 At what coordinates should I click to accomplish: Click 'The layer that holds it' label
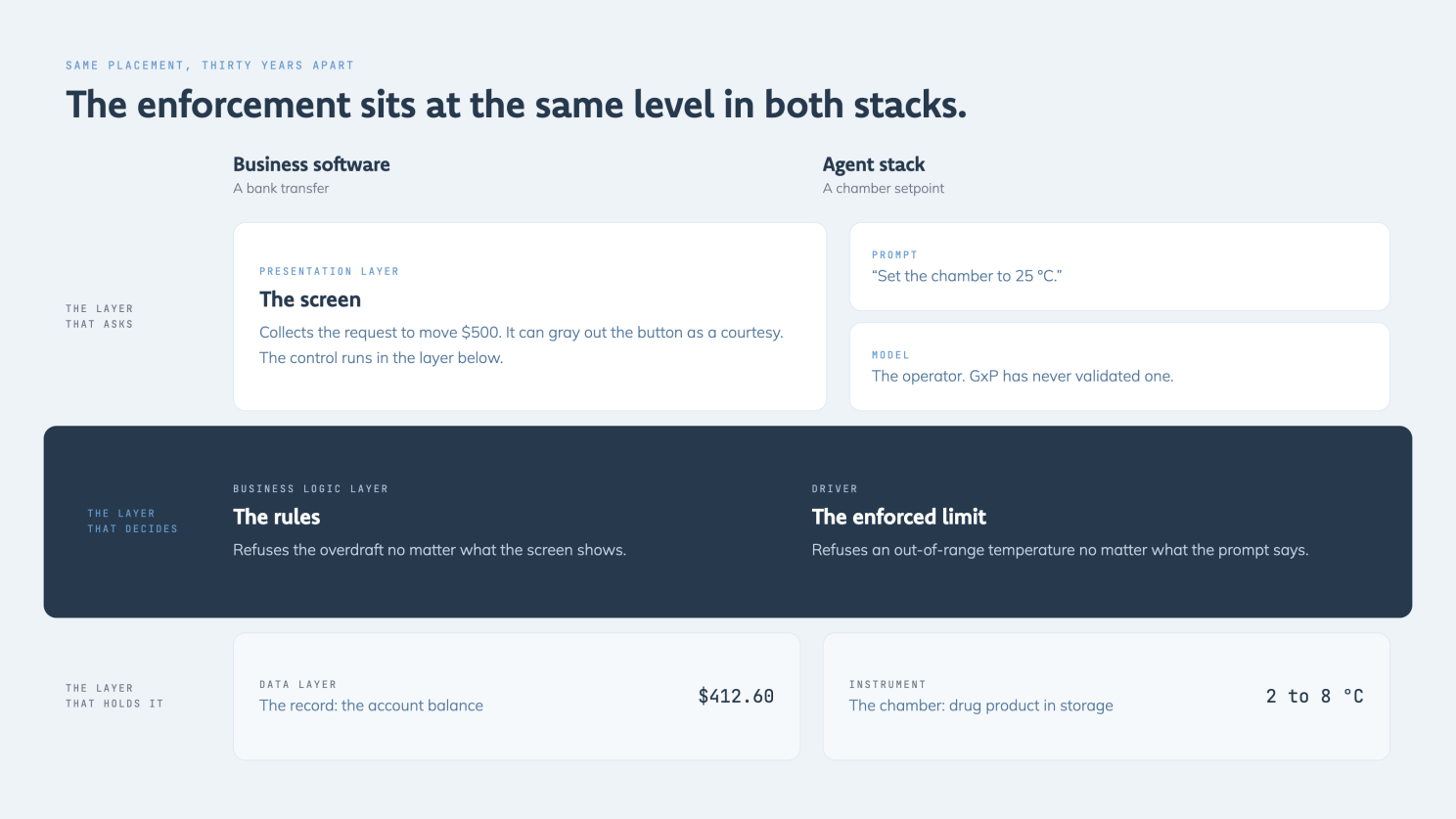click(x=114, y=696)
